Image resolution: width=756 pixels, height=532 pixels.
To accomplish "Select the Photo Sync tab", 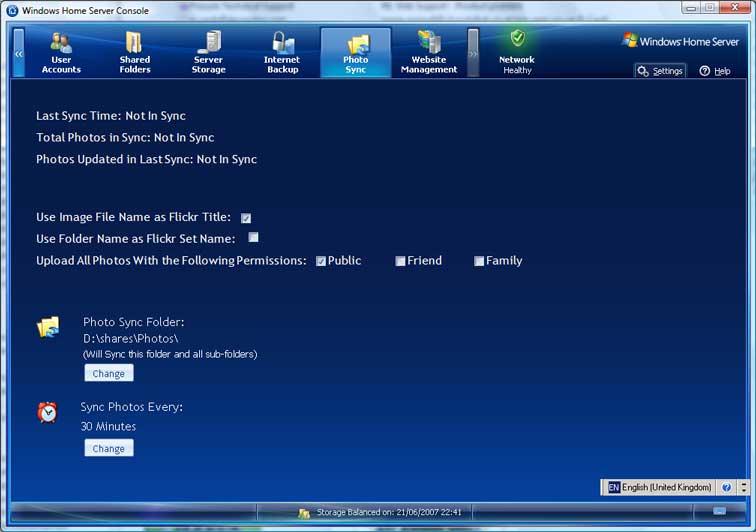I will coord(356,53).
